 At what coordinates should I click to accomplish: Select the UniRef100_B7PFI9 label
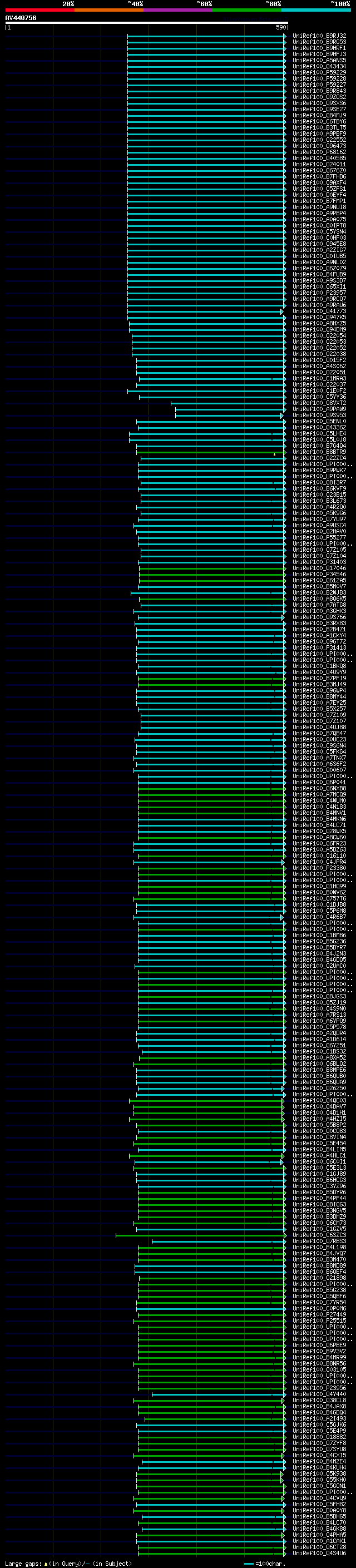(x=319, y=678)
